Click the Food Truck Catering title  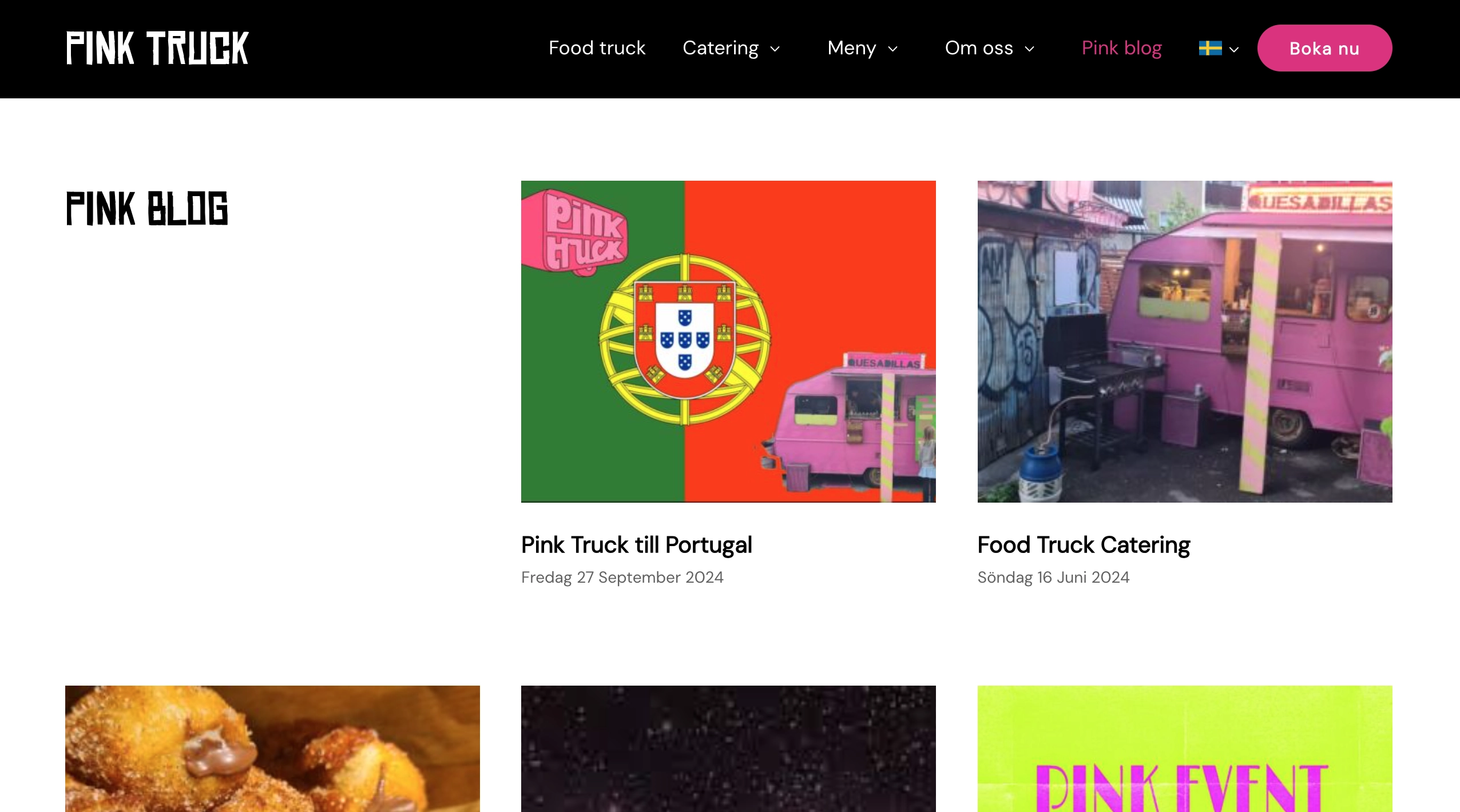tap(1084, 545)
